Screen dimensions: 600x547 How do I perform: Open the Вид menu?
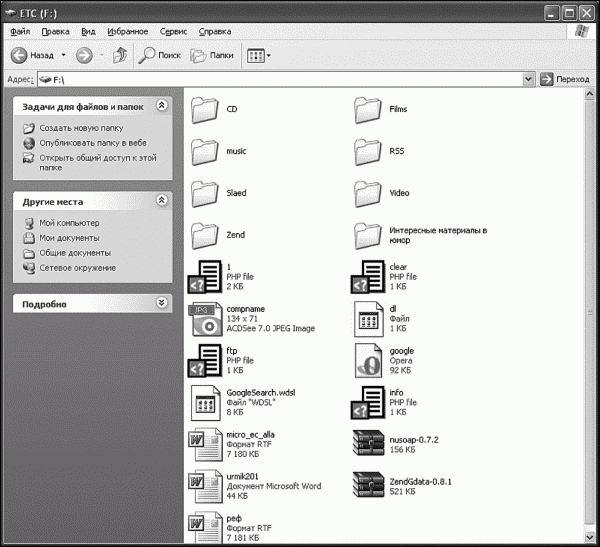coord(88,32)
